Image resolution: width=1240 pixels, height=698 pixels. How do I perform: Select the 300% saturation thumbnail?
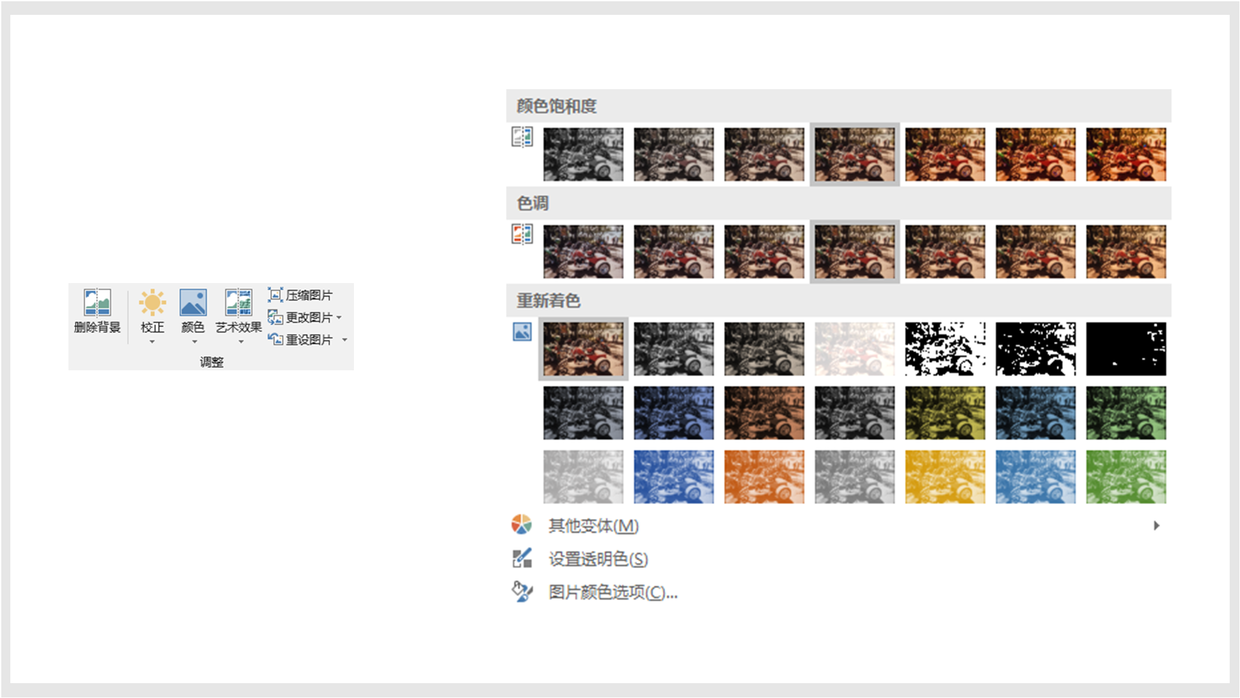(1036, 154)
